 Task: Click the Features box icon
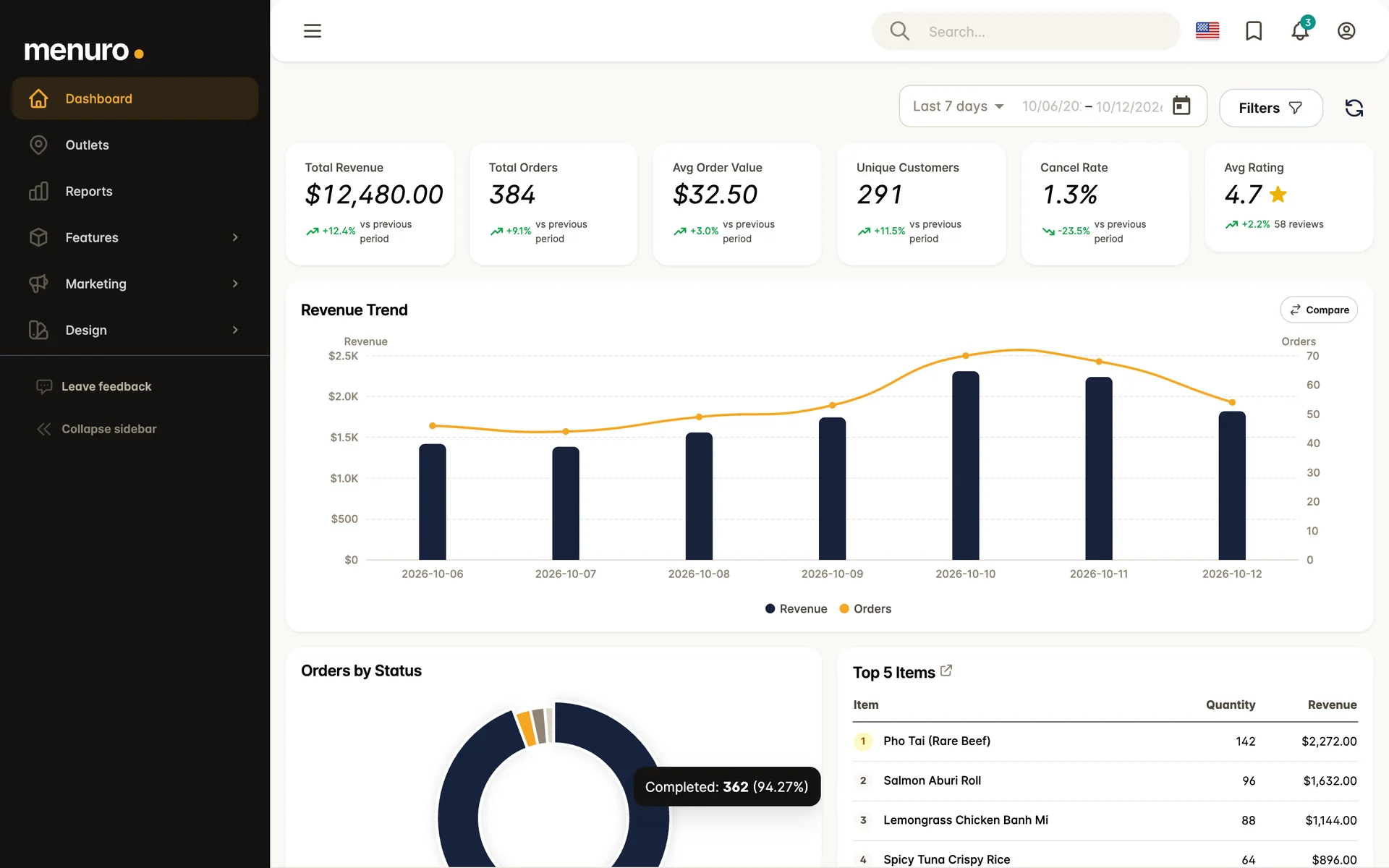point(38,237)
